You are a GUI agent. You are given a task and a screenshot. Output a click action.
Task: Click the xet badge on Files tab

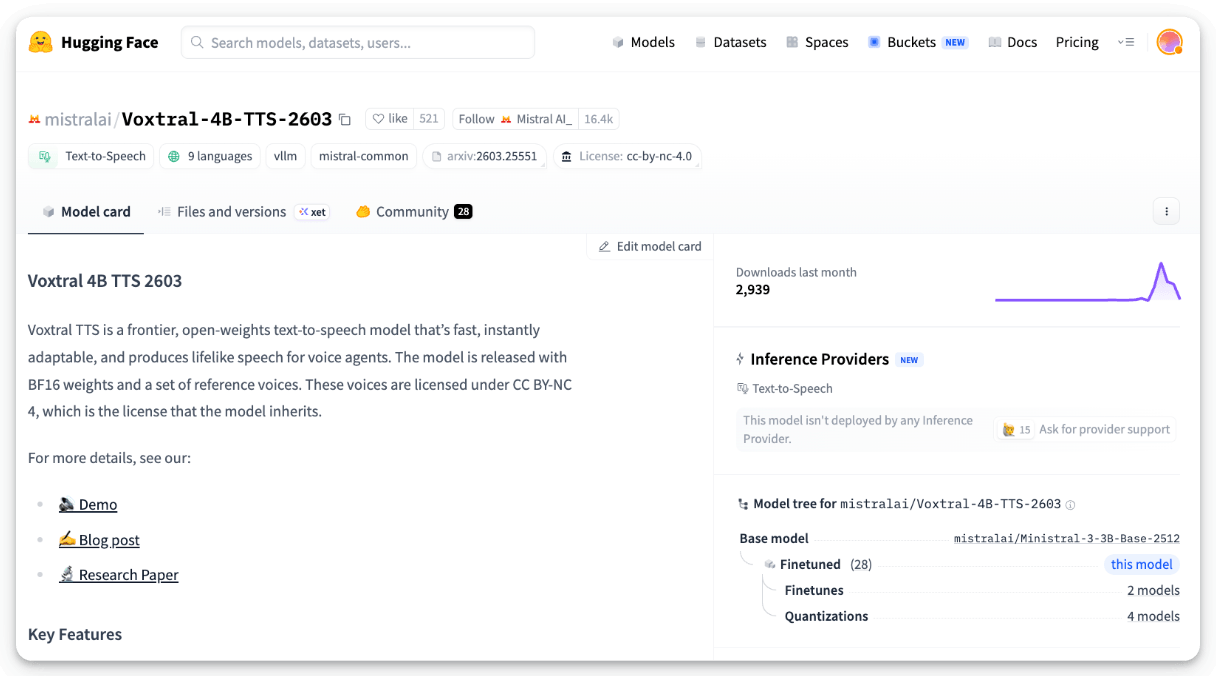point(312,212)
